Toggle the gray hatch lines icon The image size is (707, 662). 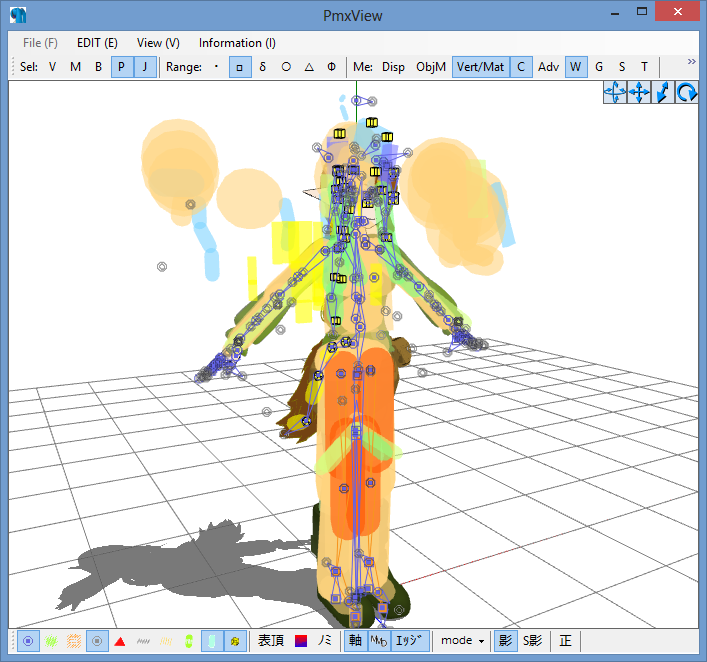[x=143, y=641]
